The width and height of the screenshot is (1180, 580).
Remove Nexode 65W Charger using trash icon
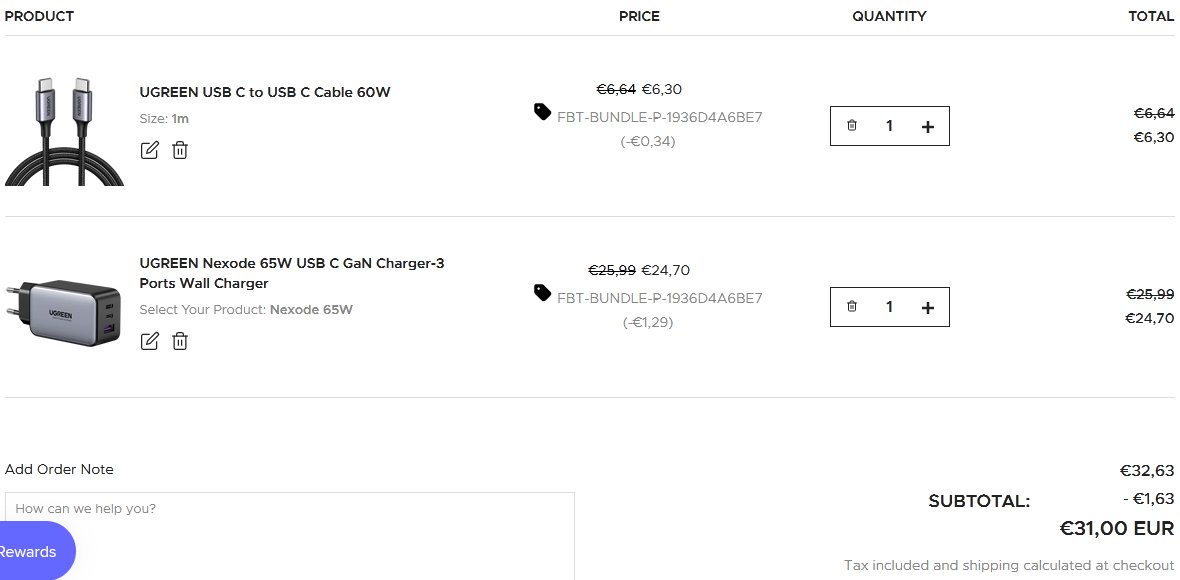180,341
